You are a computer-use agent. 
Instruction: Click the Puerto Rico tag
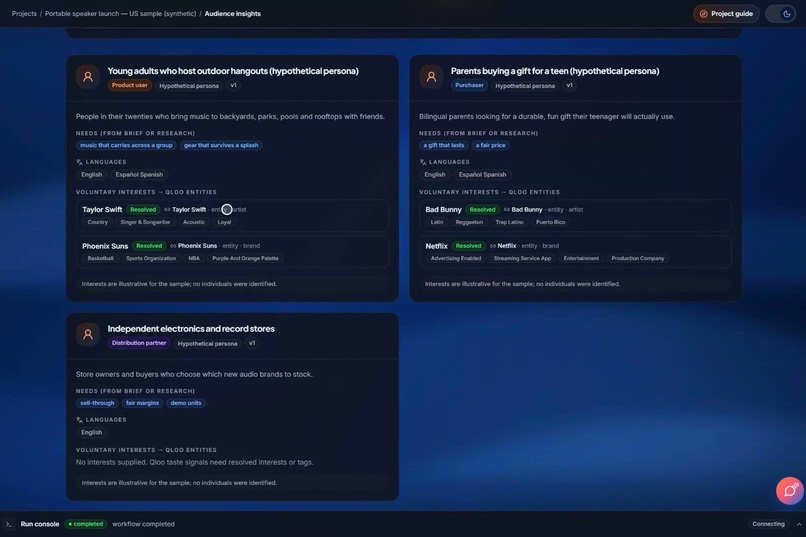click(550, 223)
